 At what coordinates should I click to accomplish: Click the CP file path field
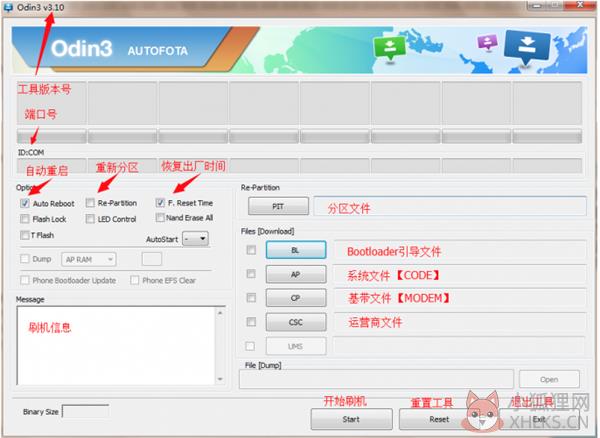click(x=460, y=298)
